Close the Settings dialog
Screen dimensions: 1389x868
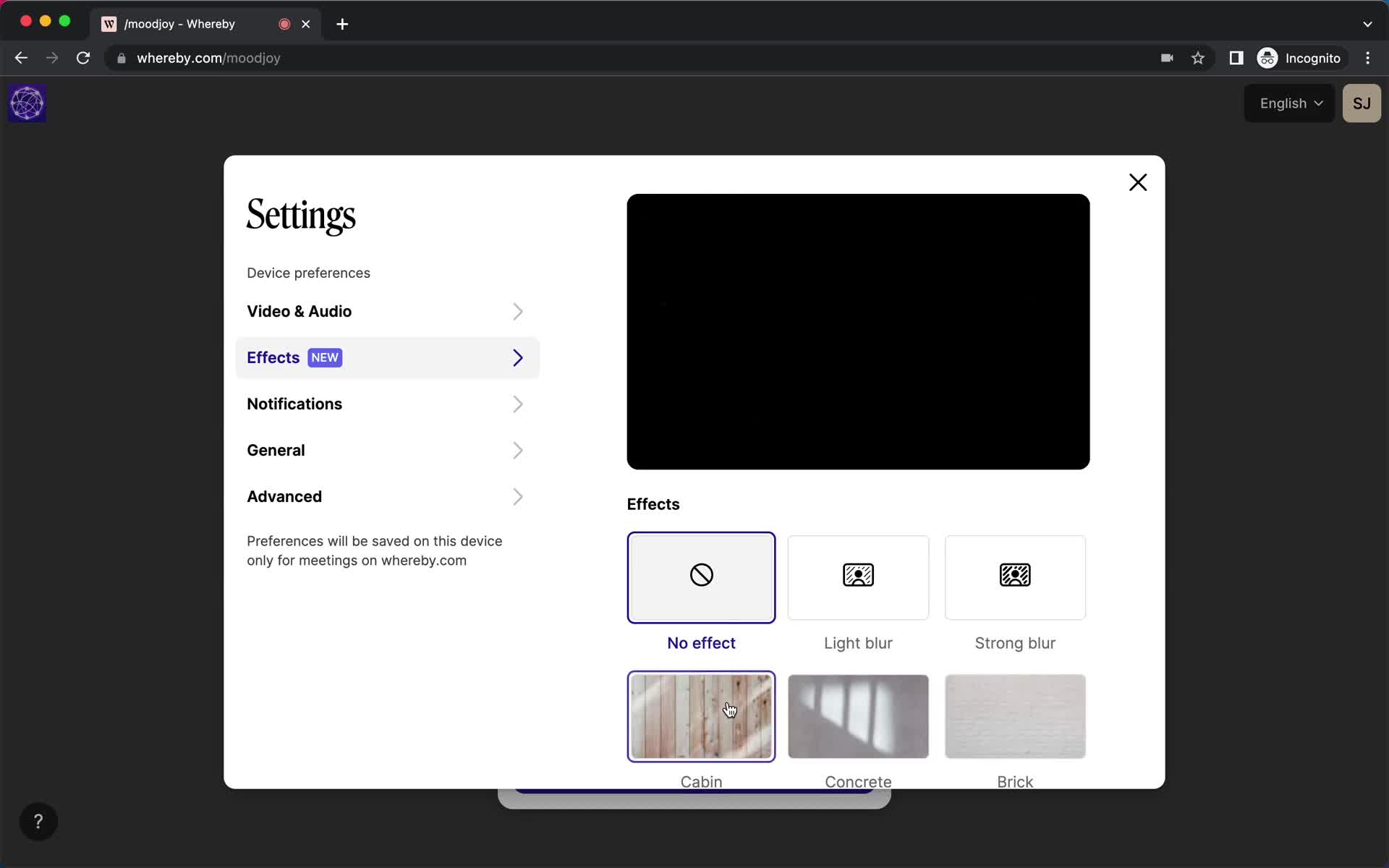(1137, 181)
